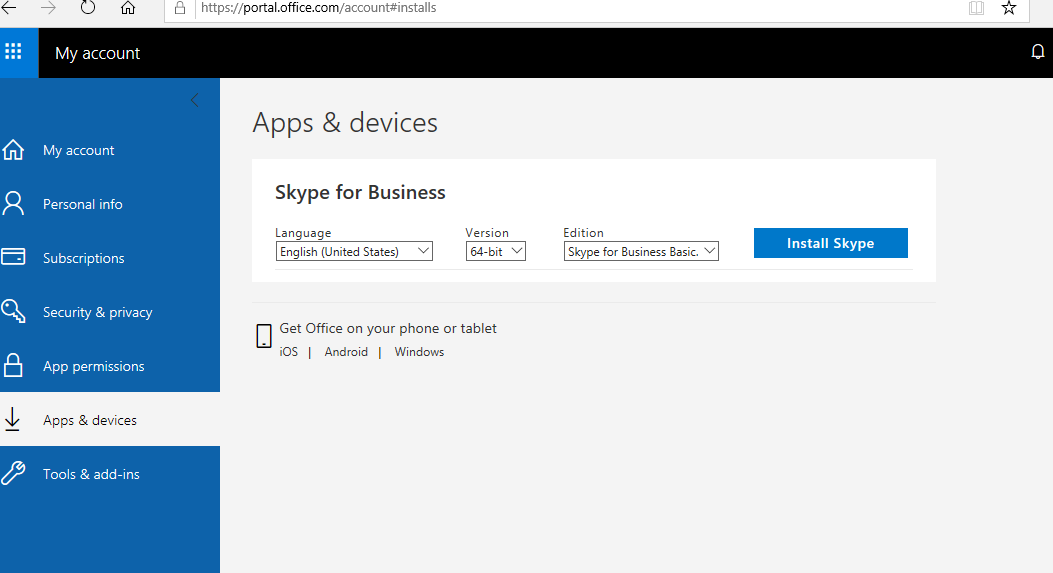The width and height of the screenshot is (1053, 573).
Task: Click the padlock site security icon
Action: point(179,8)
